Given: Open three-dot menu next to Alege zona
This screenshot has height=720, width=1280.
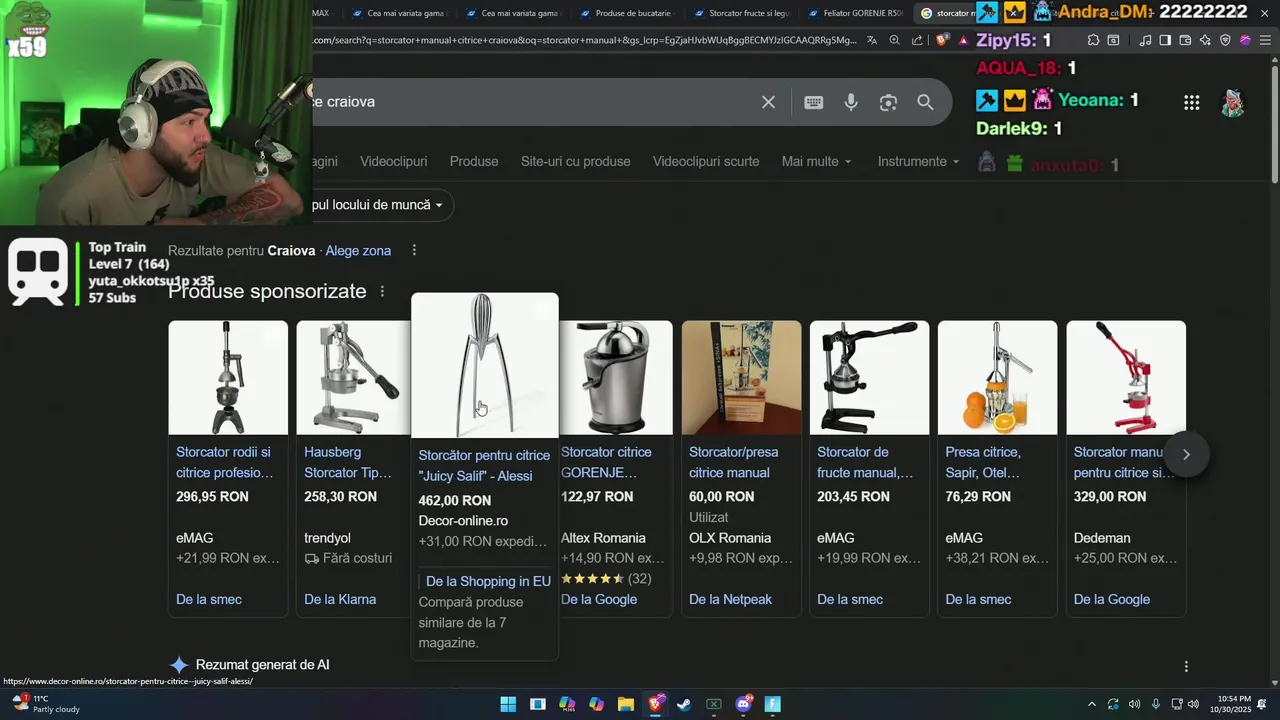Looking at the screenshot, I should (414, 250).
